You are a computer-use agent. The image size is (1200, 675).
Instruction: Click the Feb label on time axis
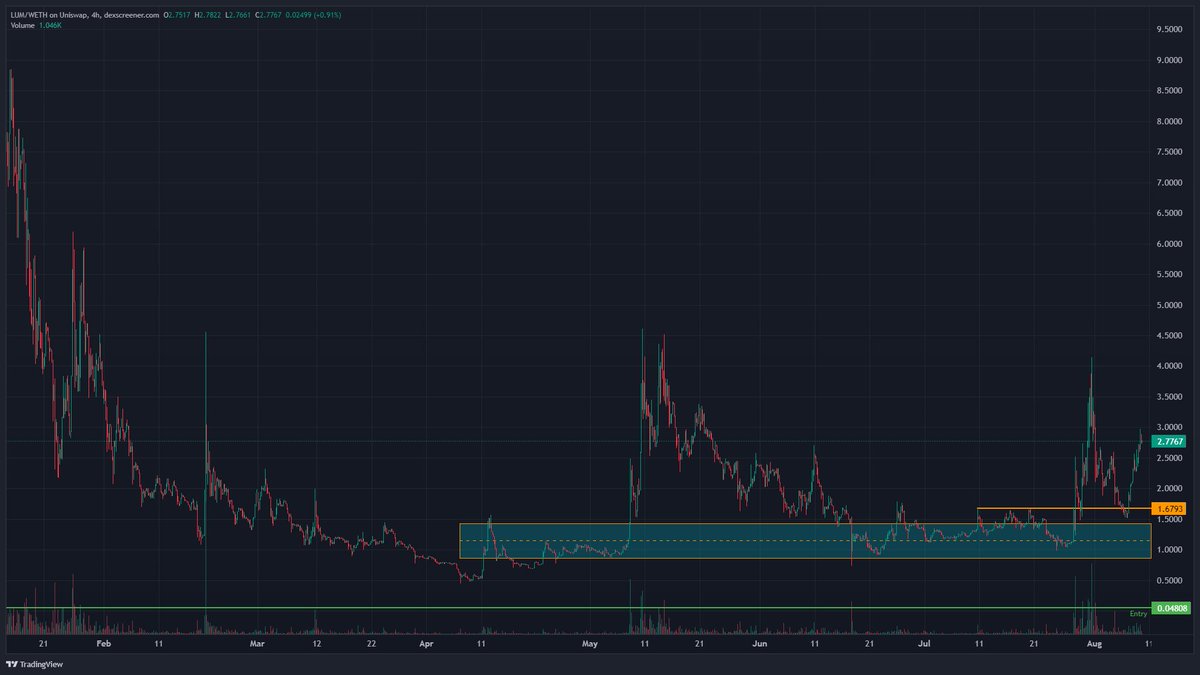click(x=104, y=645)
